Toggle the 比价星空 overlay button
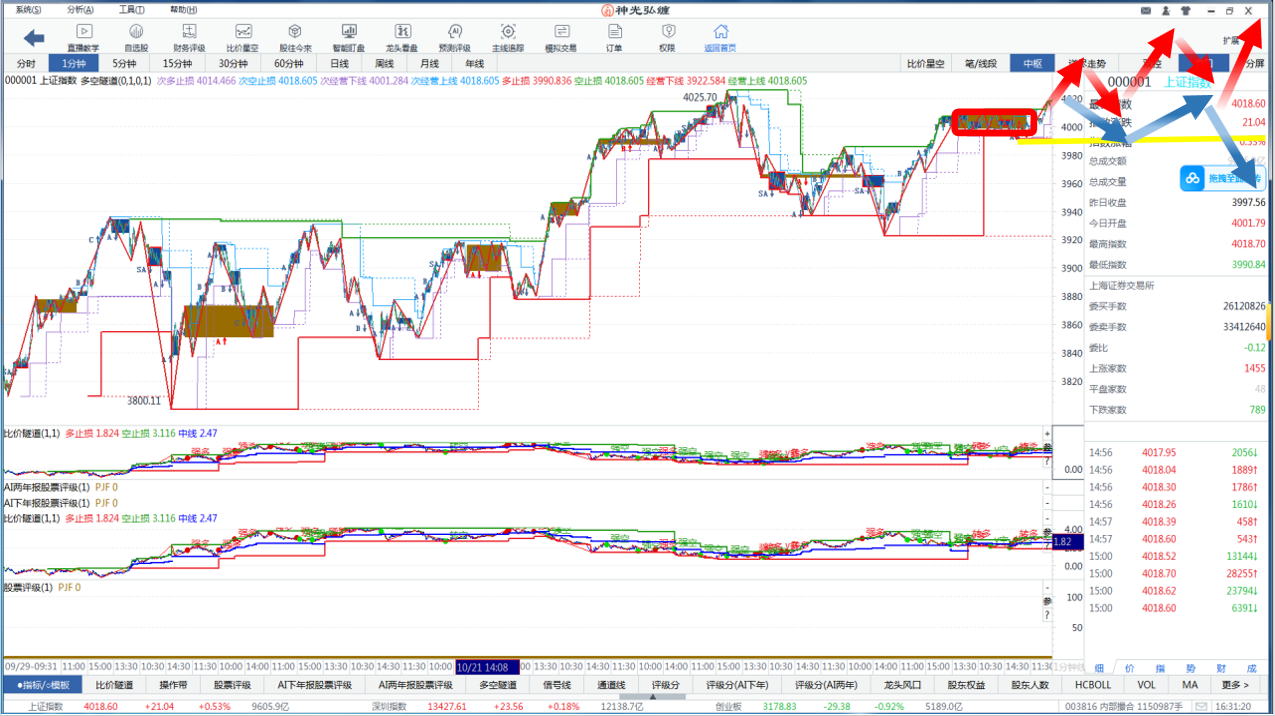Image resolution: width=1275 pixels, height=716 pixels. click(926, 63)
